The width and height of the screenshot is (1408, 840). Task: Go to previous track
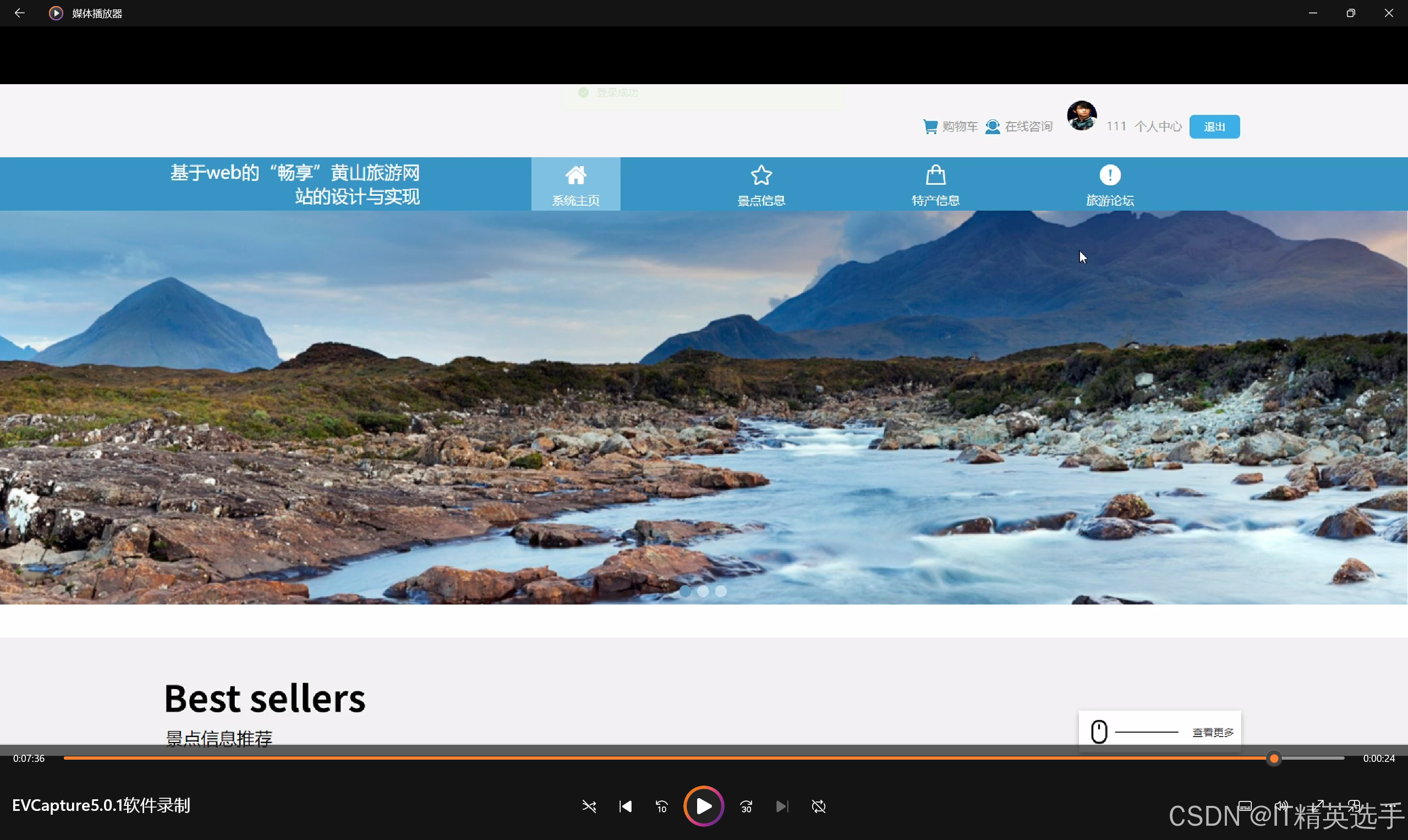click(x=625, y=806)
